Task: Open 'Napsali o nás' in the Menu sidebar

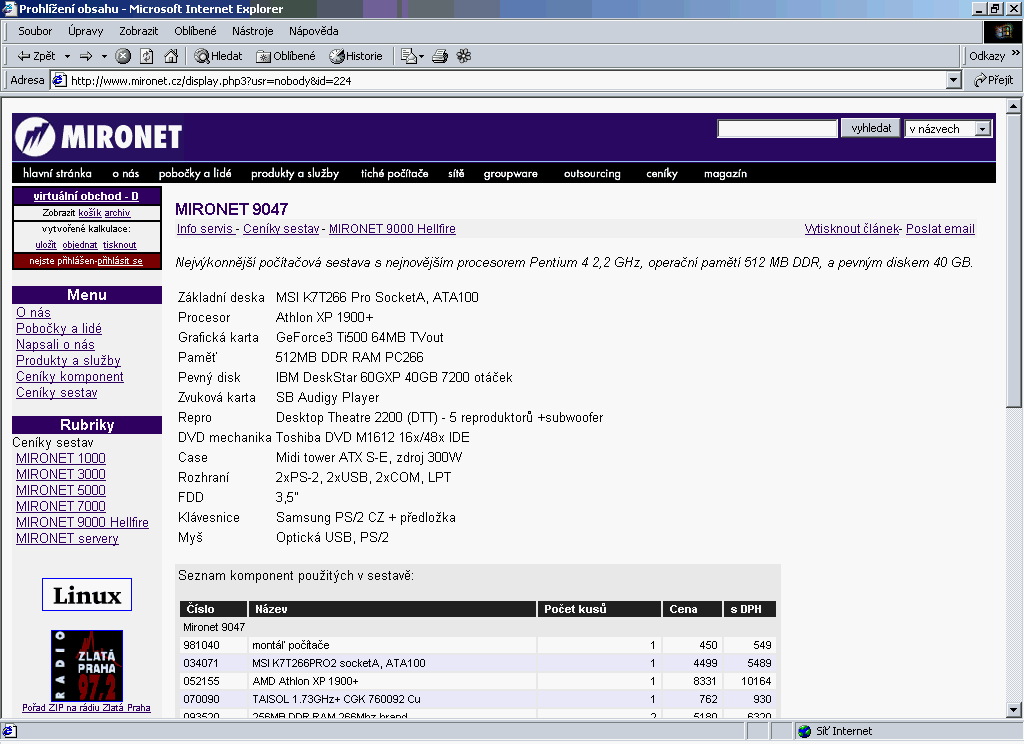Action: [56, 344]
